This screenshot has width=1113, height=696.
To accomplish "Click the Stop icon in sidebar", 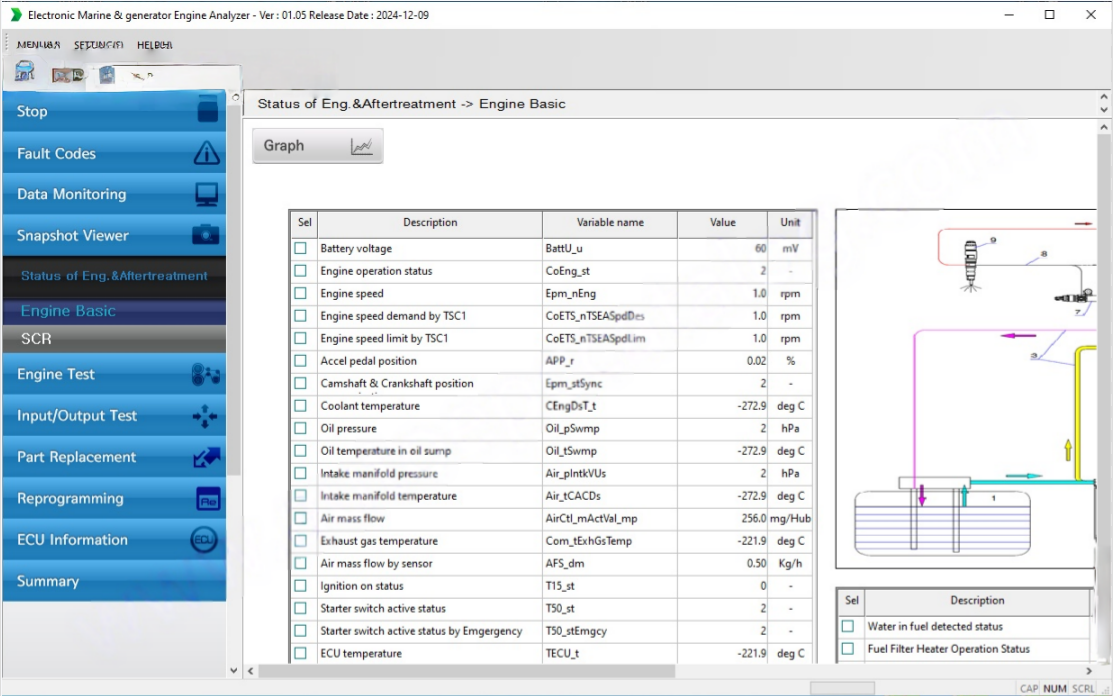I will tap(207, 110).
